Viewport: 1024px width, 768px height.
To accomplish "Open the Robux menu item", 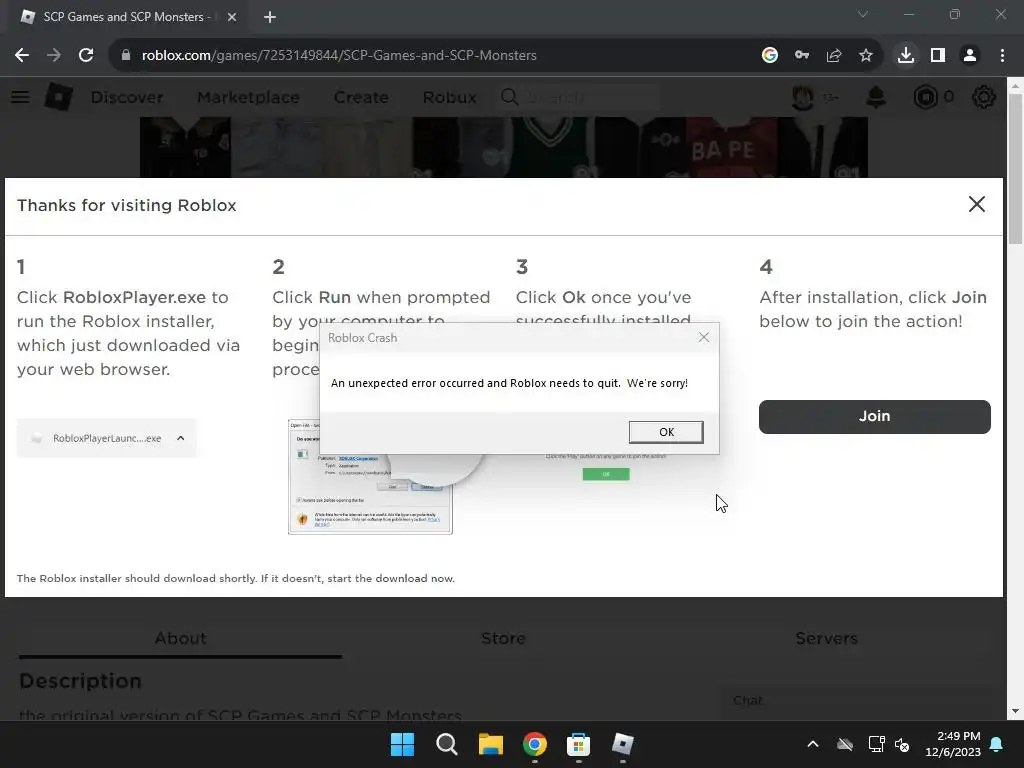I will (x=449, y=97).
